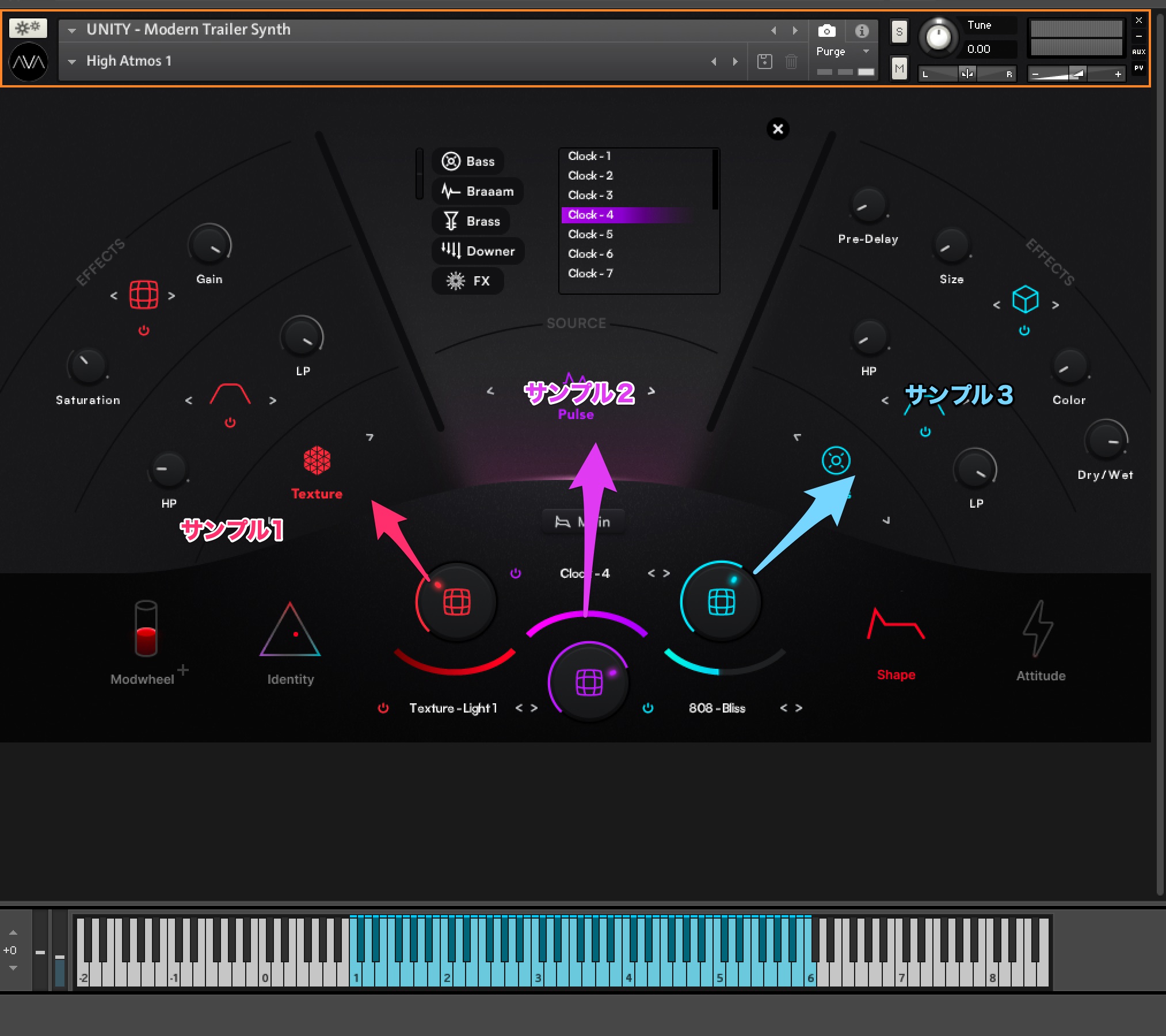The height and width of the screenshot is (1036, 1166).
Task: Click the camera snapshot icon
Action: point(826,31)
